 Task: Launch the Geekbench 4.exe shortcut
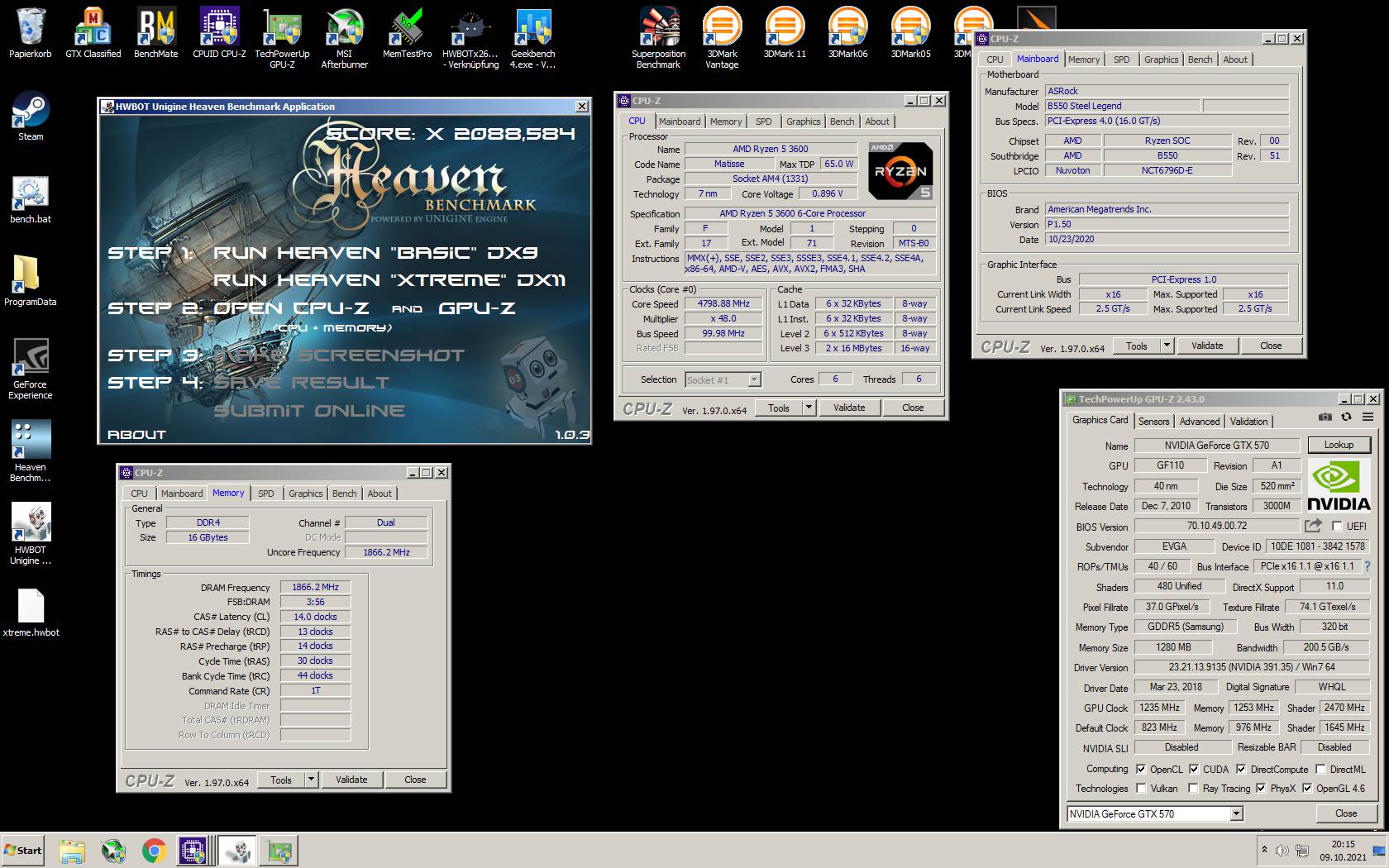point(533,37)
